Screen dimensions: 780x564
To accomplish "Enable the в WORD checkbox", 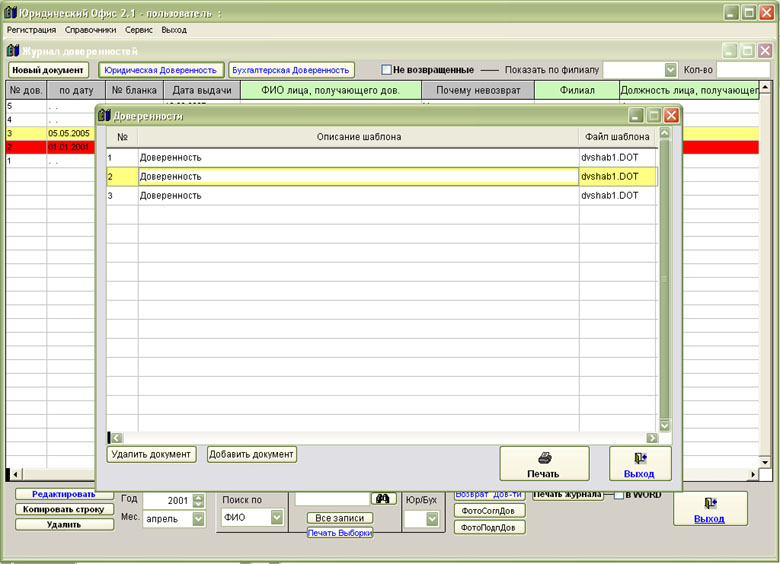I will (x=618, y=495).
